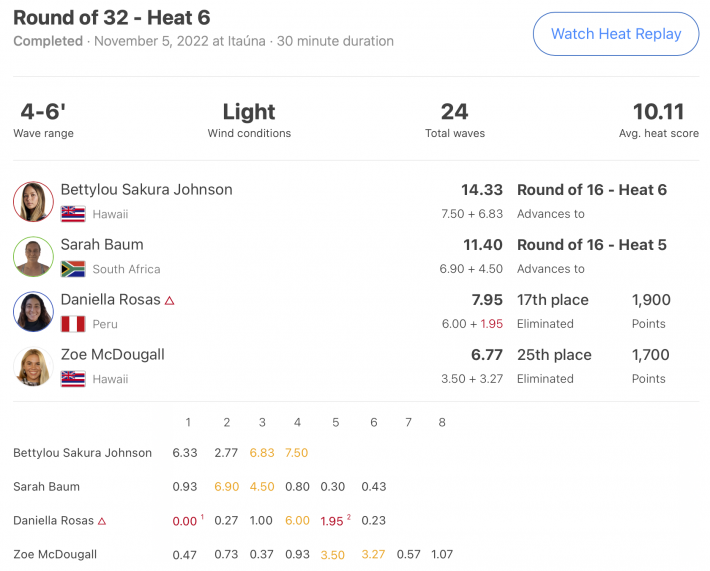Image resolution: width=710 pixels, height=571 pixels.
Task: Click the Peru flag icon
Action: (x=73, y=324)
